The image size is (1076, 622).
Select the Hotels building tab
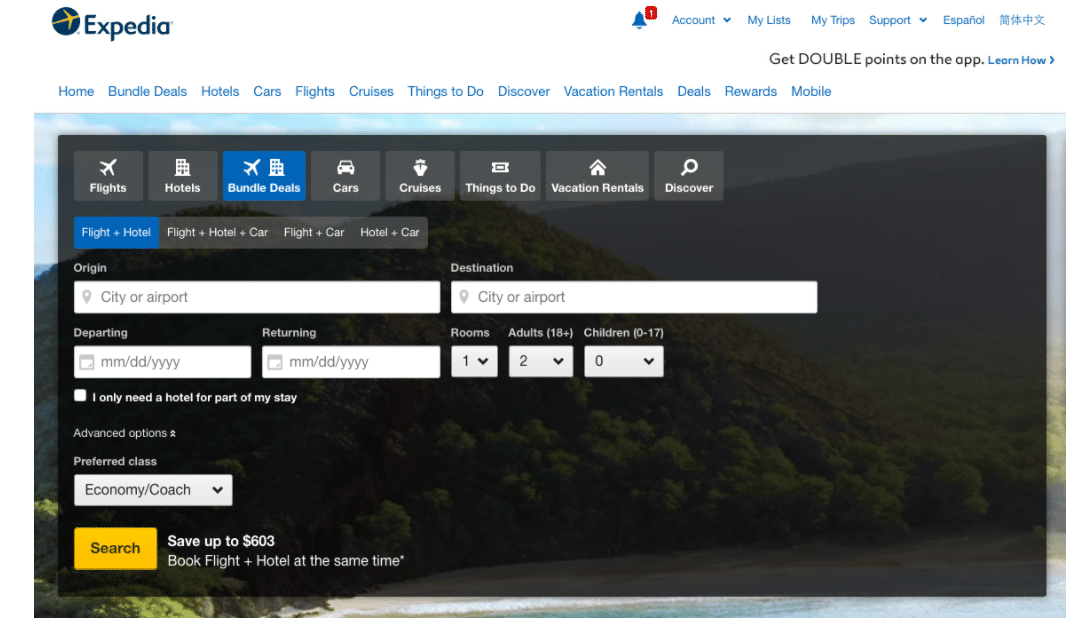point(182,176)
